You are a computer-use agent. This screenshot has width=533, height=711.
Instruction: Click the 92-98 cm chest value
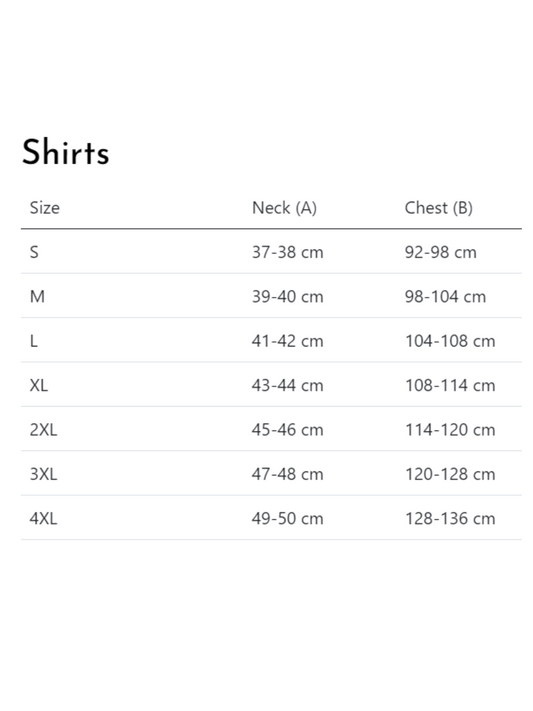coord(440,252)
